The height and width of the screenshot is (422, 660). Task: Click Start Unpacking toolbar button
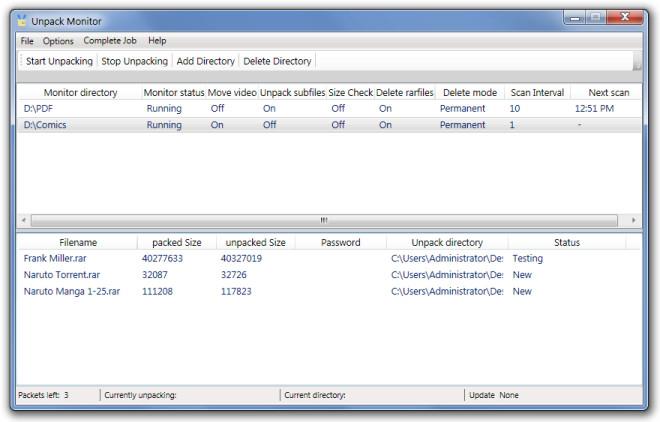coord(59,61)
